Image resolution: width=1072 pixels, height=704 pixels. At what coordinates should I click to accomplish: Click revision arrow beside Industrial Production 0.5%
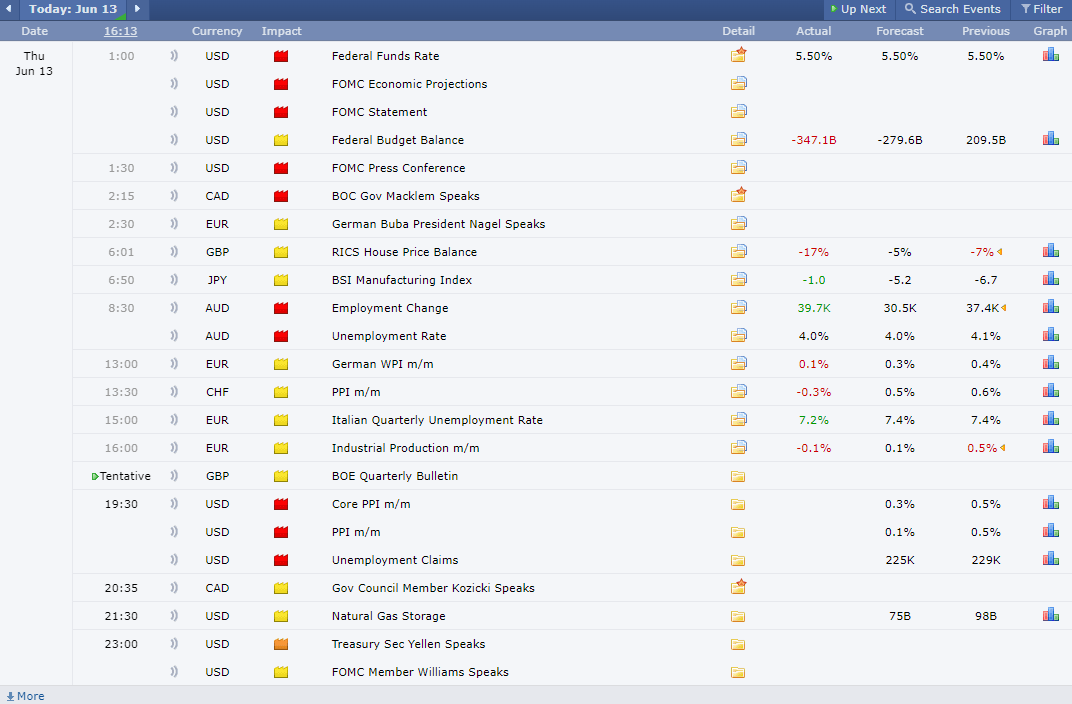point(1002,448)
